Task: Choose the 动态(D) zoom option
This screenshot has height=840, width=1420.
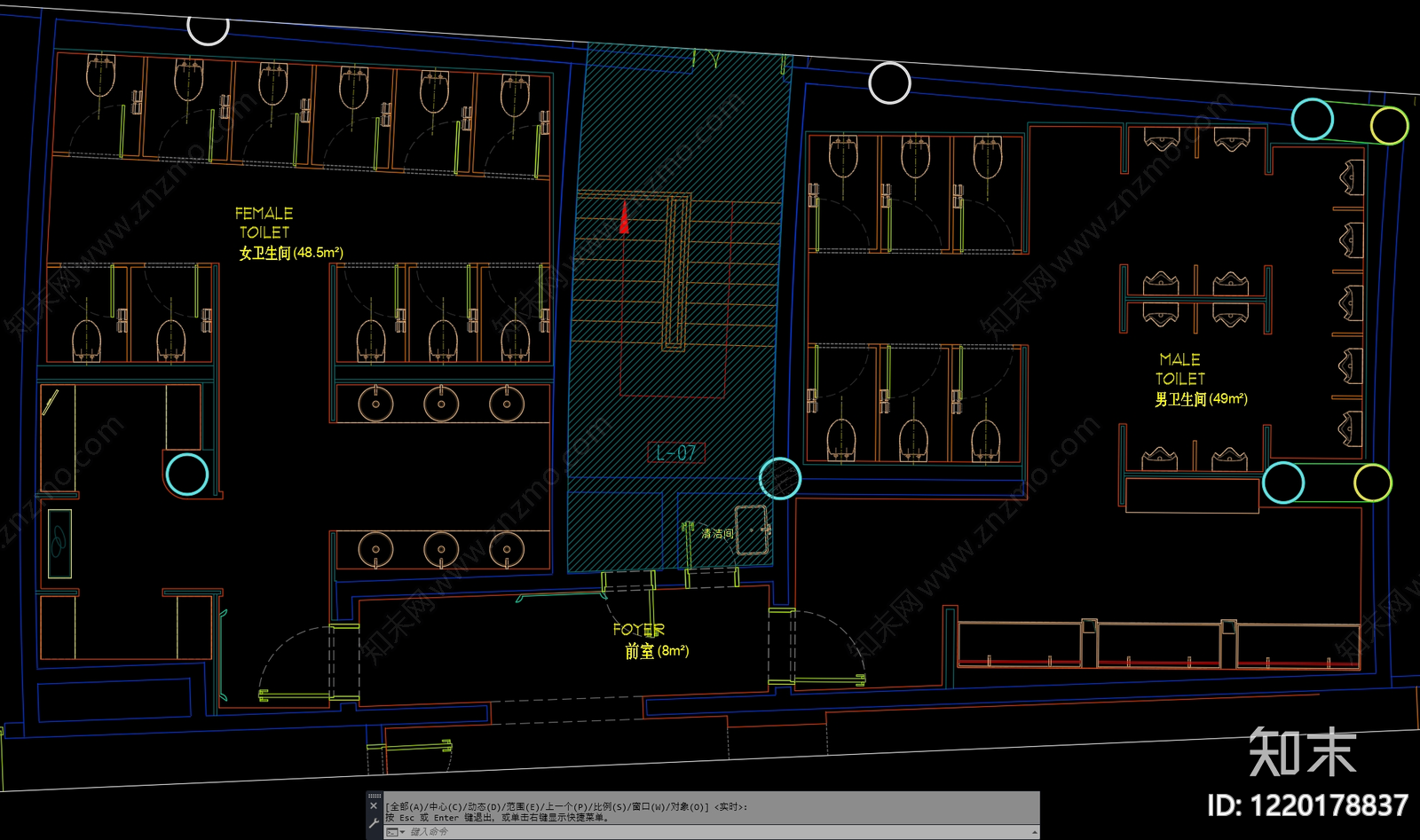Action: click(x=485, y=806)
